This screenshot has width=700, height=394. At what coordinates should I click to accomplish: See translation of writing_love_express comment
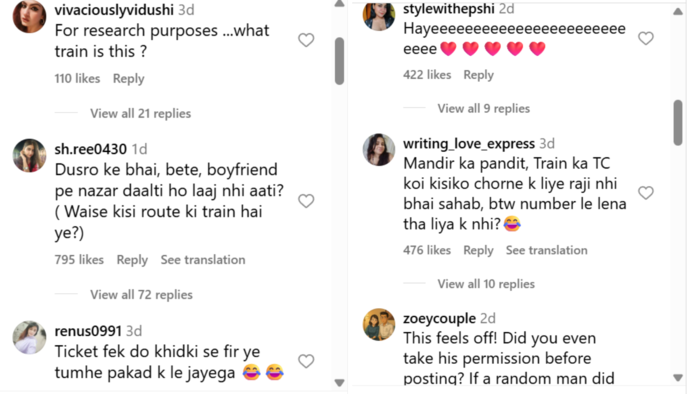[546, 250]
